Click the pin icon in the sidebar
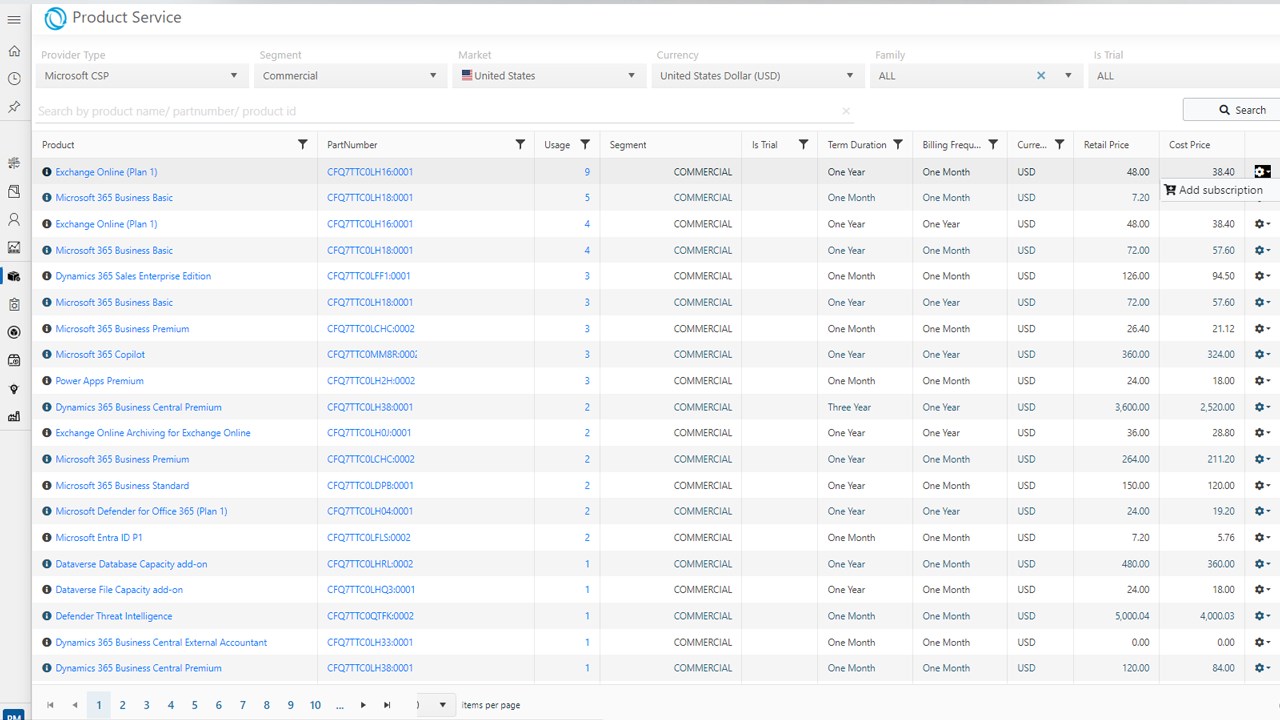 (14, 106)
